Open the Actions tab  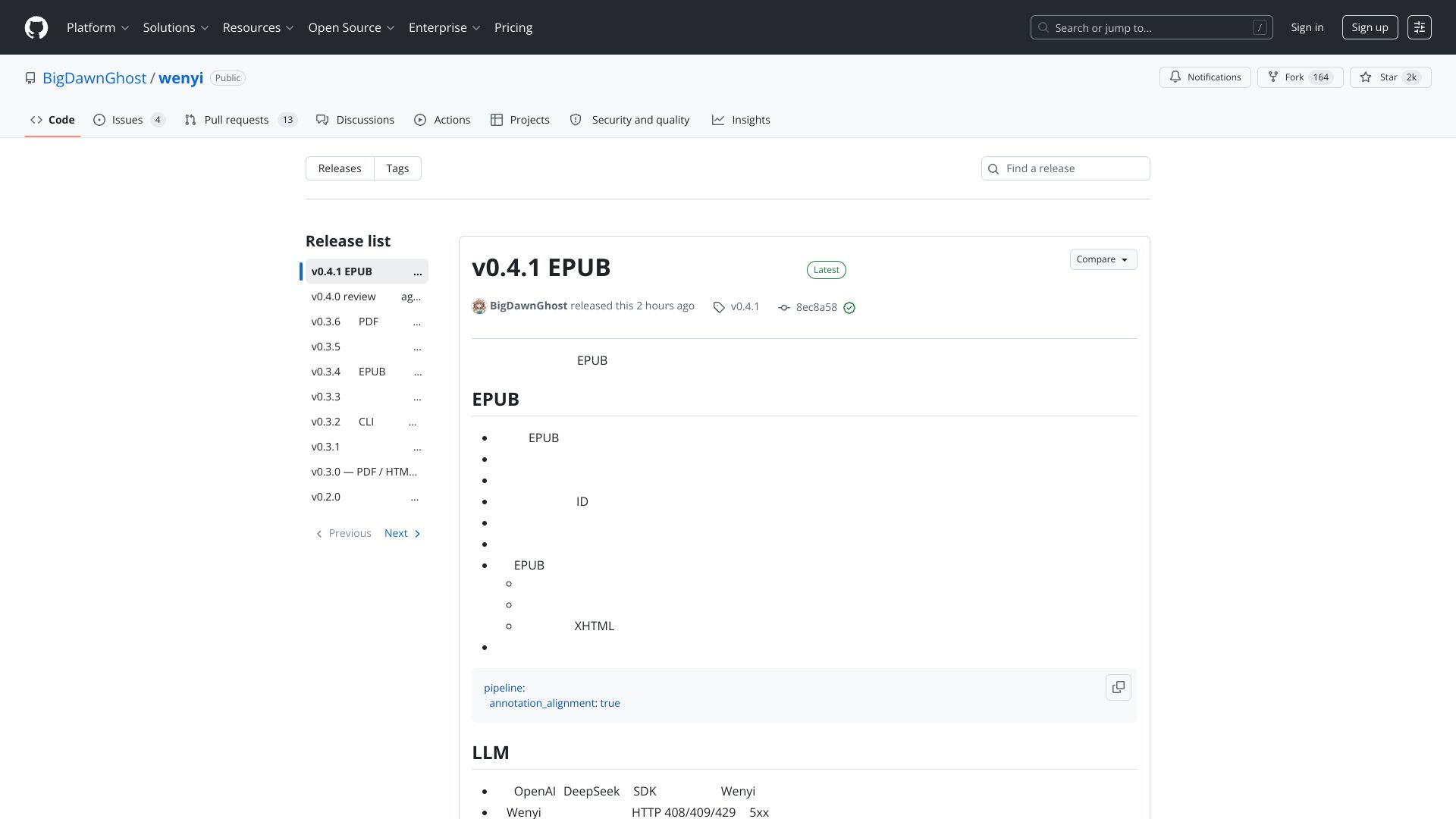click(x=442, y=120)
